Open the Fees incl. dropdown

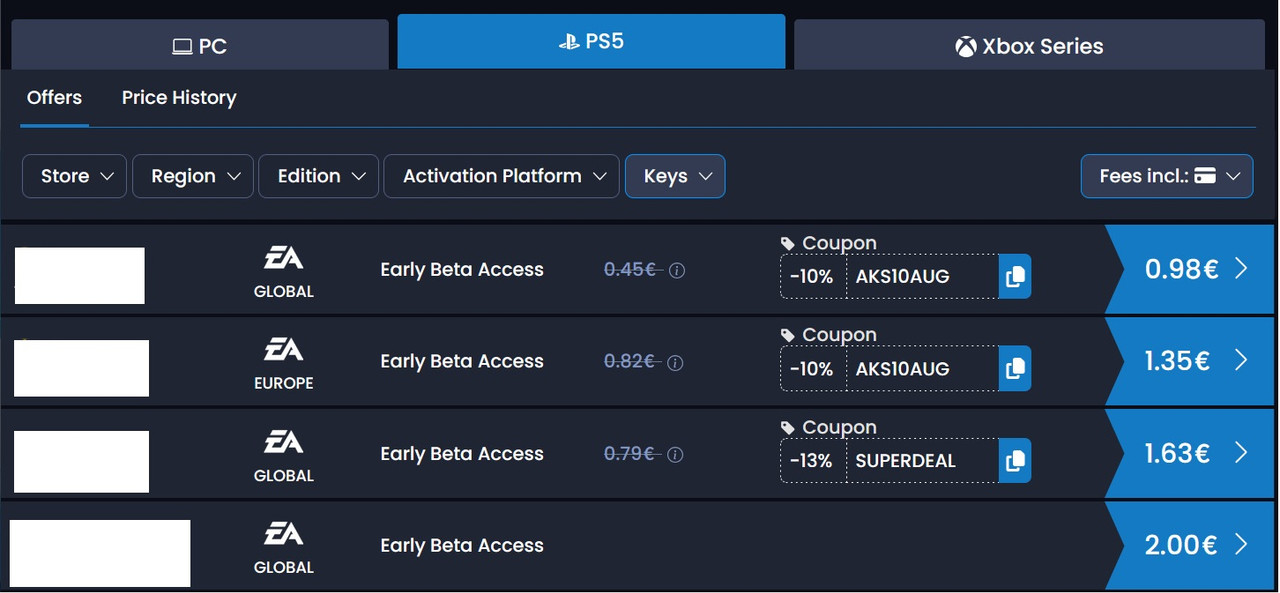tap(1167, 176)
